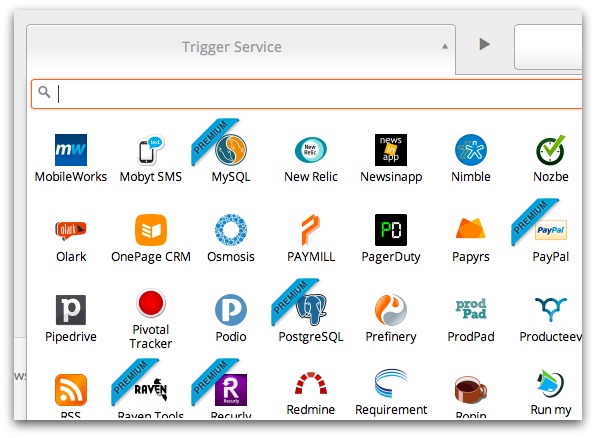Pick the Olark chat icon

(x=71, y=230)
